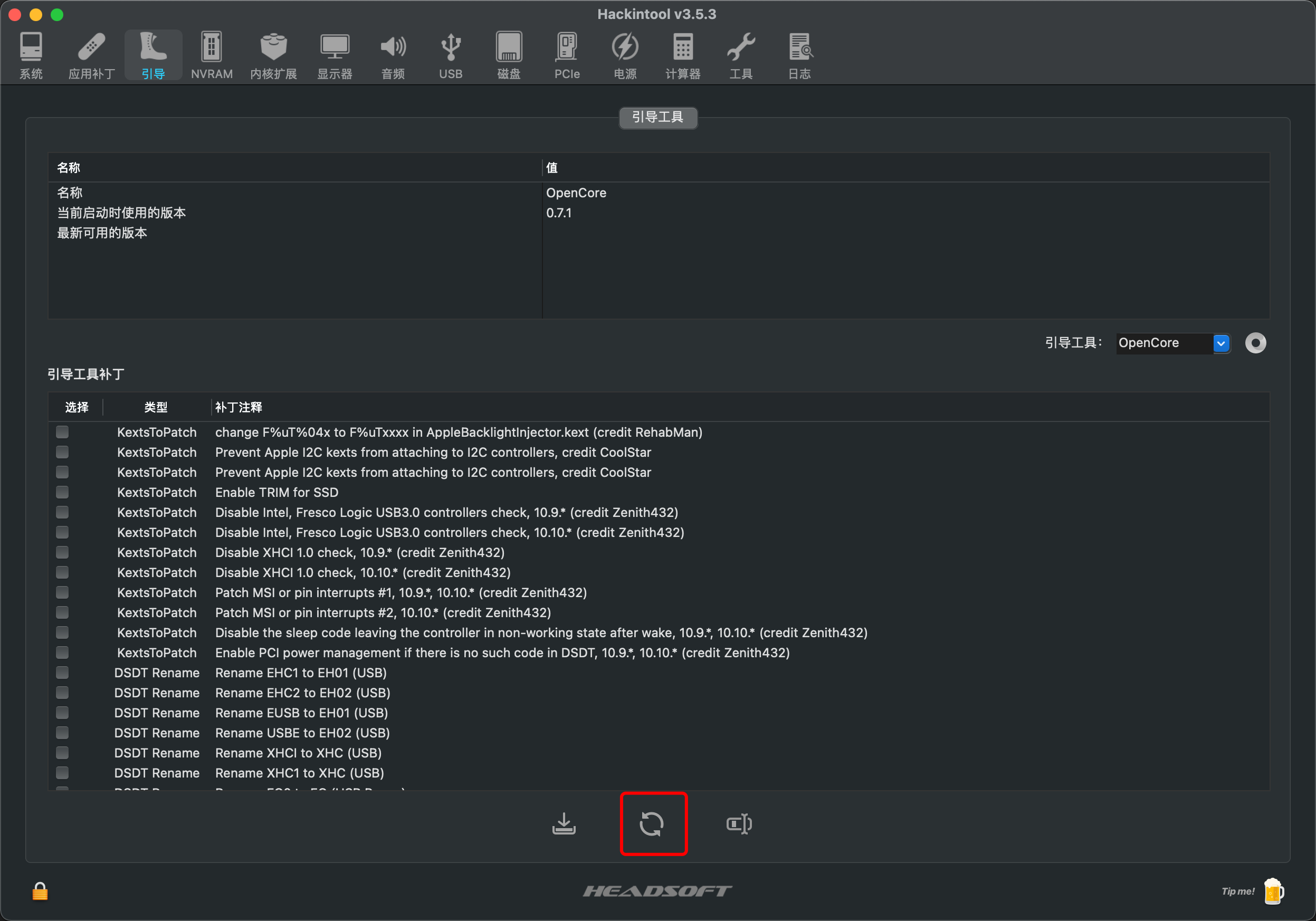Viewport: 1316px width, 921px height.
Task: Open the 工具 tools section
Action: [741, 55]
